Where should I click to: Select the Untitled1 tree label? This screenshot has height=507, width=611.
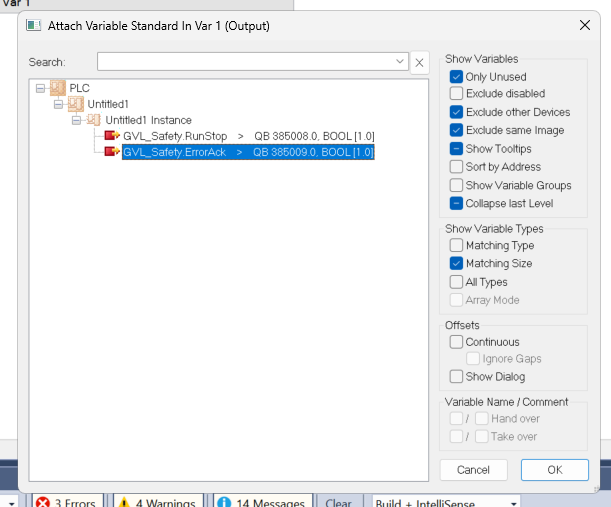pos(108,104)
